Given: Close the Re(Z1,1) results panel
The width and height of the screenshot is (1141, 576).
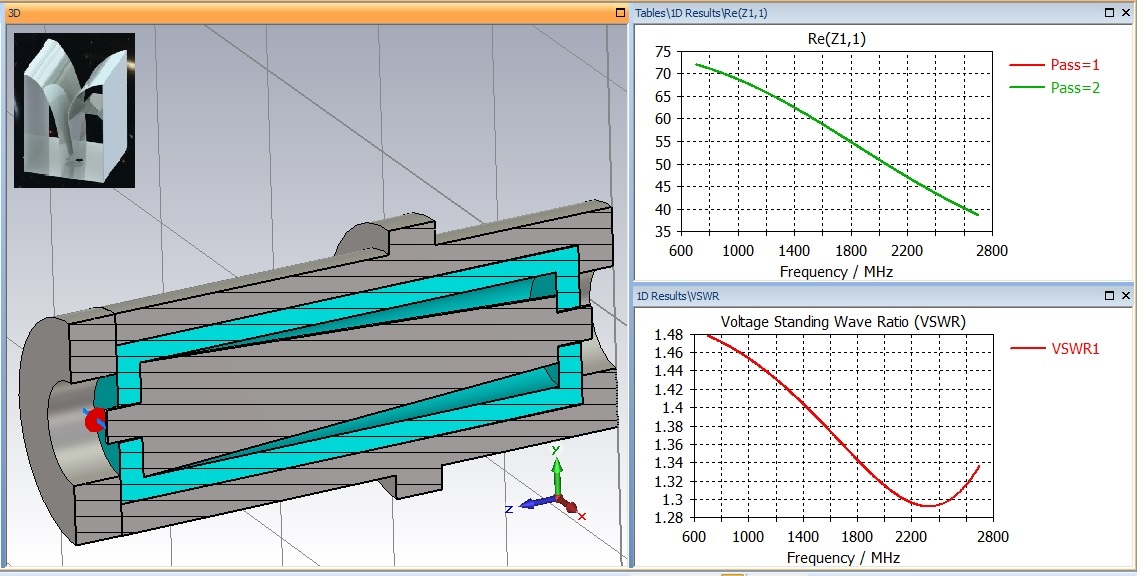Looking at the screenshot, I should click(1127, 13).
